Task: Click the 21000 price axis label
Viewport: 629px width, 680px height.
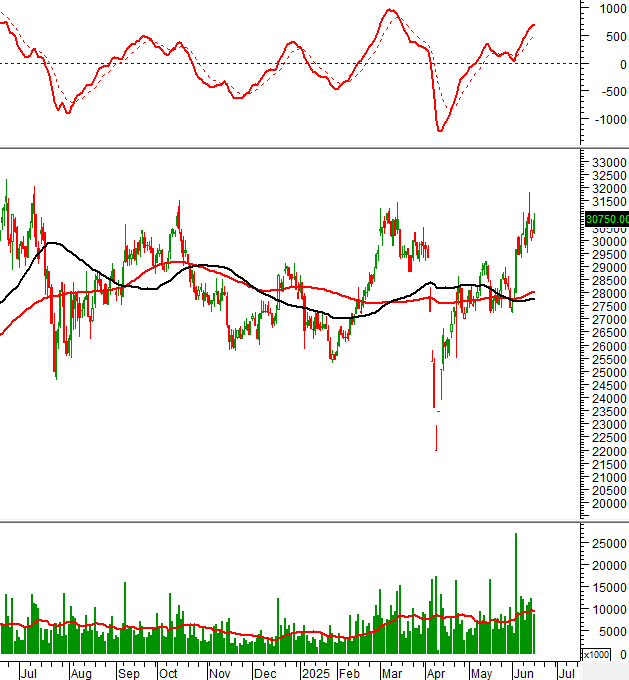Action: click(609, 477)
